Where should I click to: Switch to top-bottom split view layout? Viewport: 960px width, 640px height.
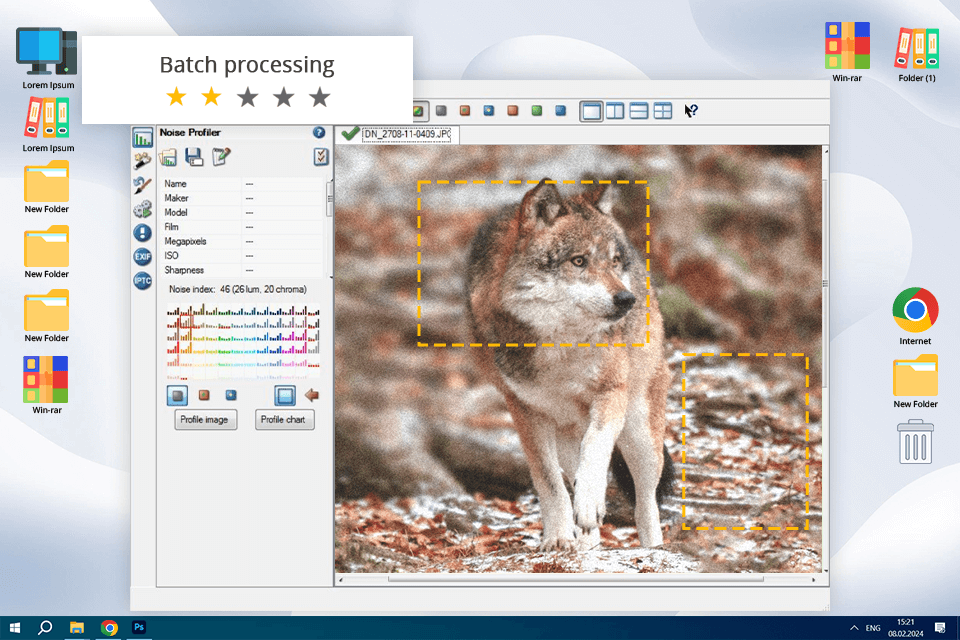pyautogui.click(x=639, y=111)
